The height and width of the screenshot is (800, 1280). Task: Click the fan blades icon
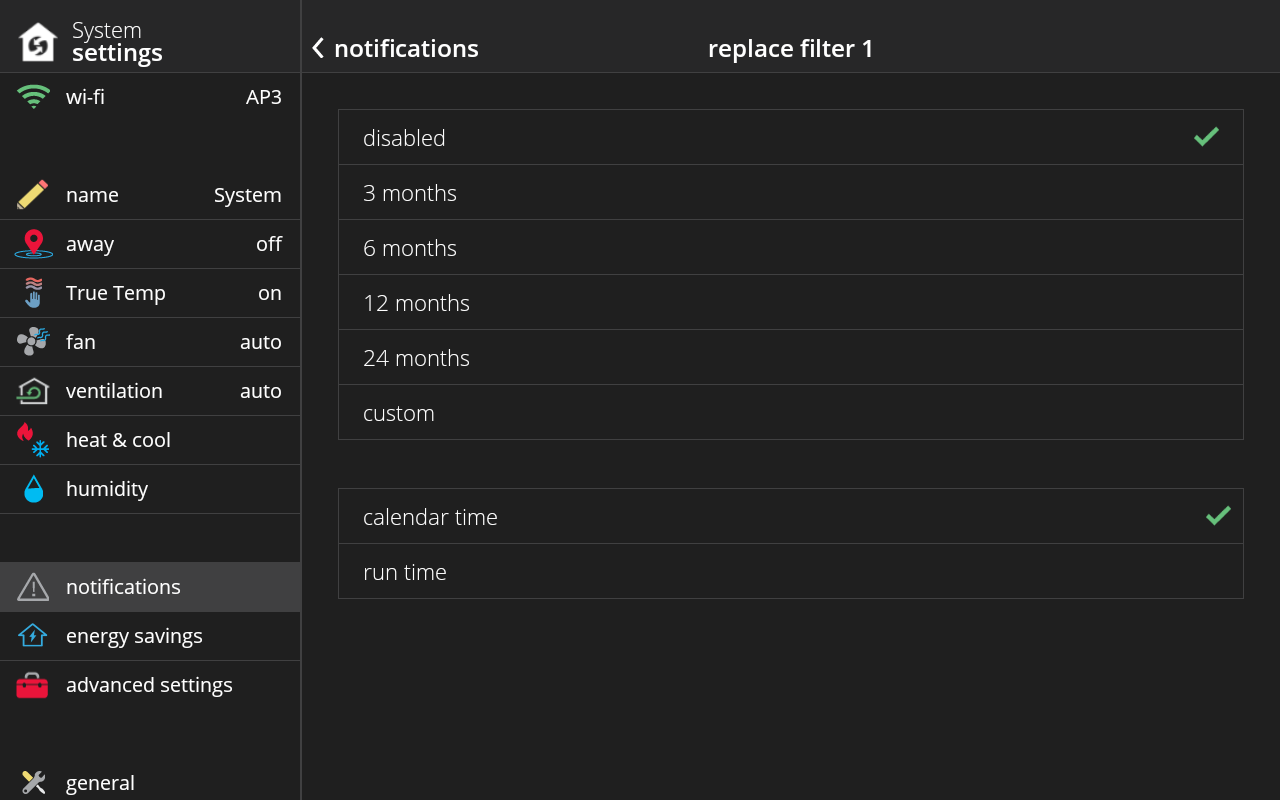[x=33, y=342]
